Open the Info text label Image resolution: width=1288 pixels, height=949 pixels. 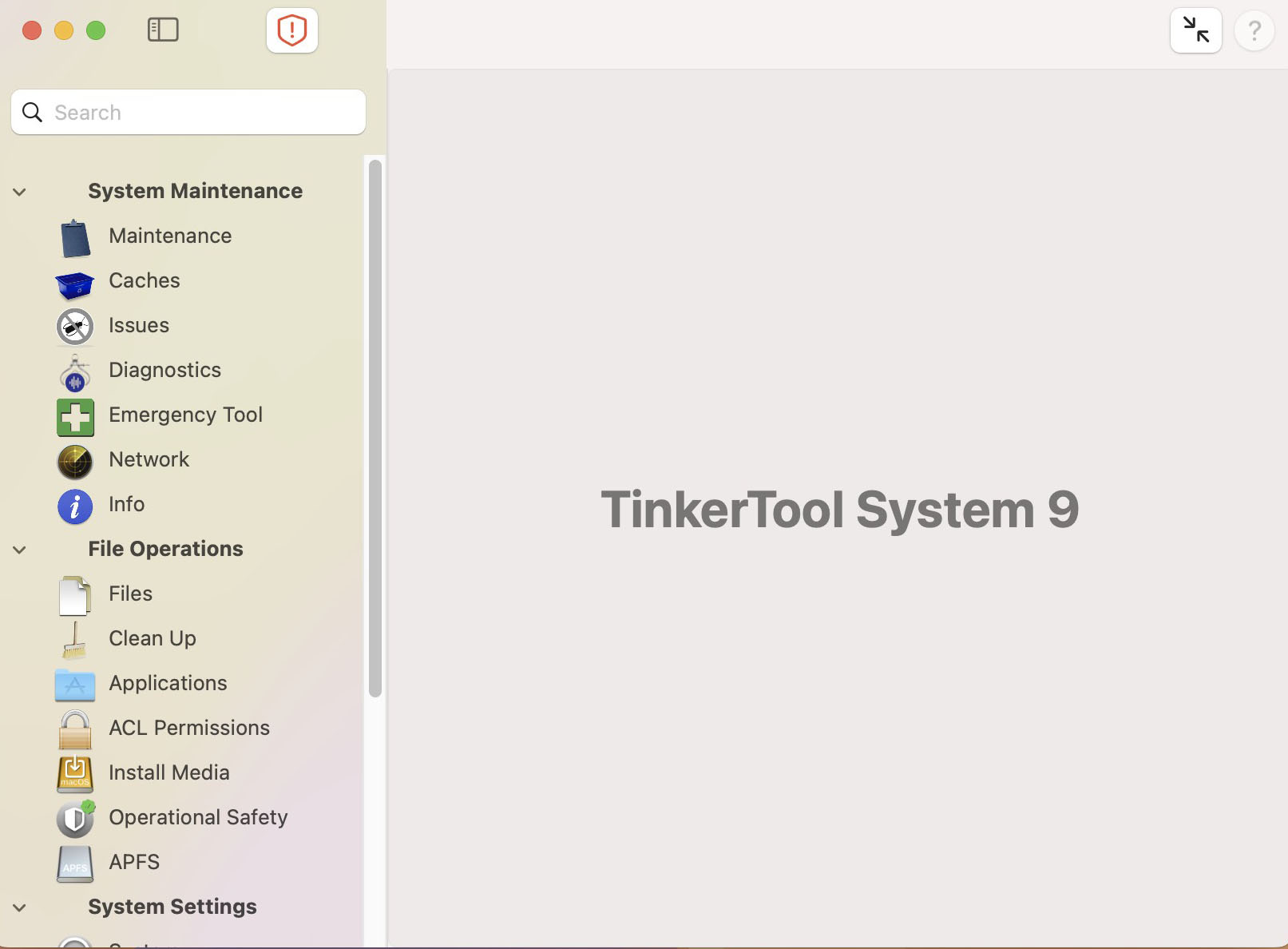[x=126, y=504]
